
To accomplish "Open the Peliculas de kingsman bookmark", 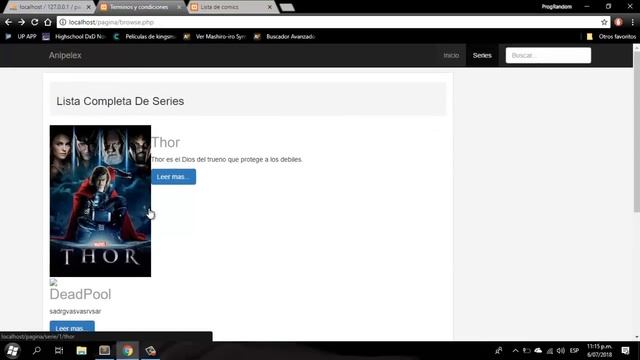I will pyautogui.click(x=144, y=37).
